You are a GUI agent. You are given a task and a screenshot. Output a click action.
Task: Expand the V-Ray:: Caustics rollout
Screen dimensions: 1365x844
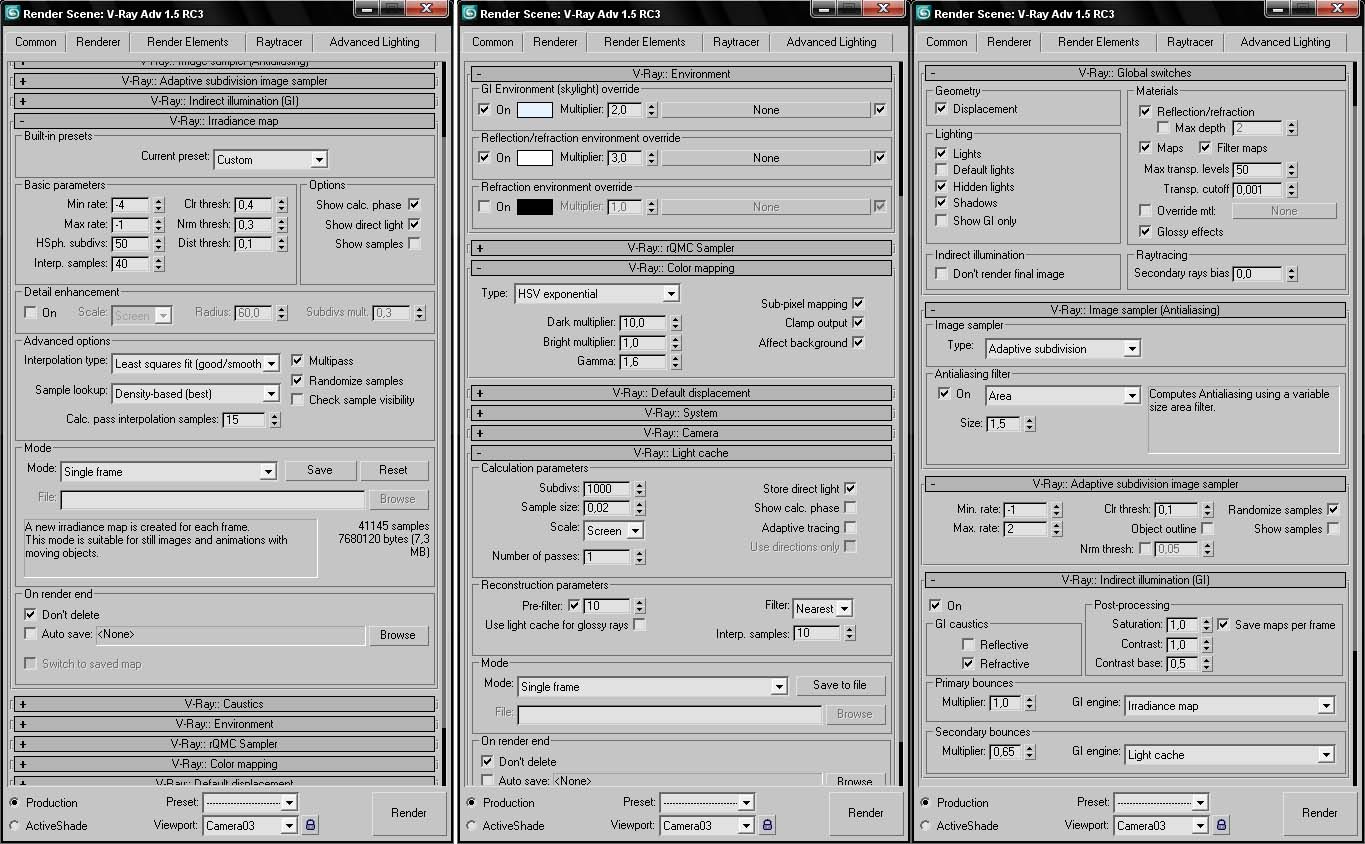tap(224, 704)
